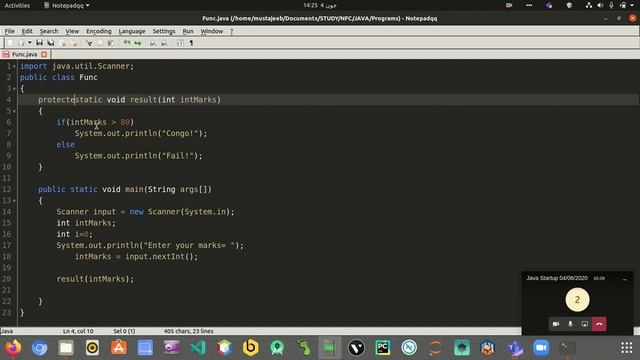Click share screen in the meeting popup
Screen dimensions: 640x360
tap(584, 324)
